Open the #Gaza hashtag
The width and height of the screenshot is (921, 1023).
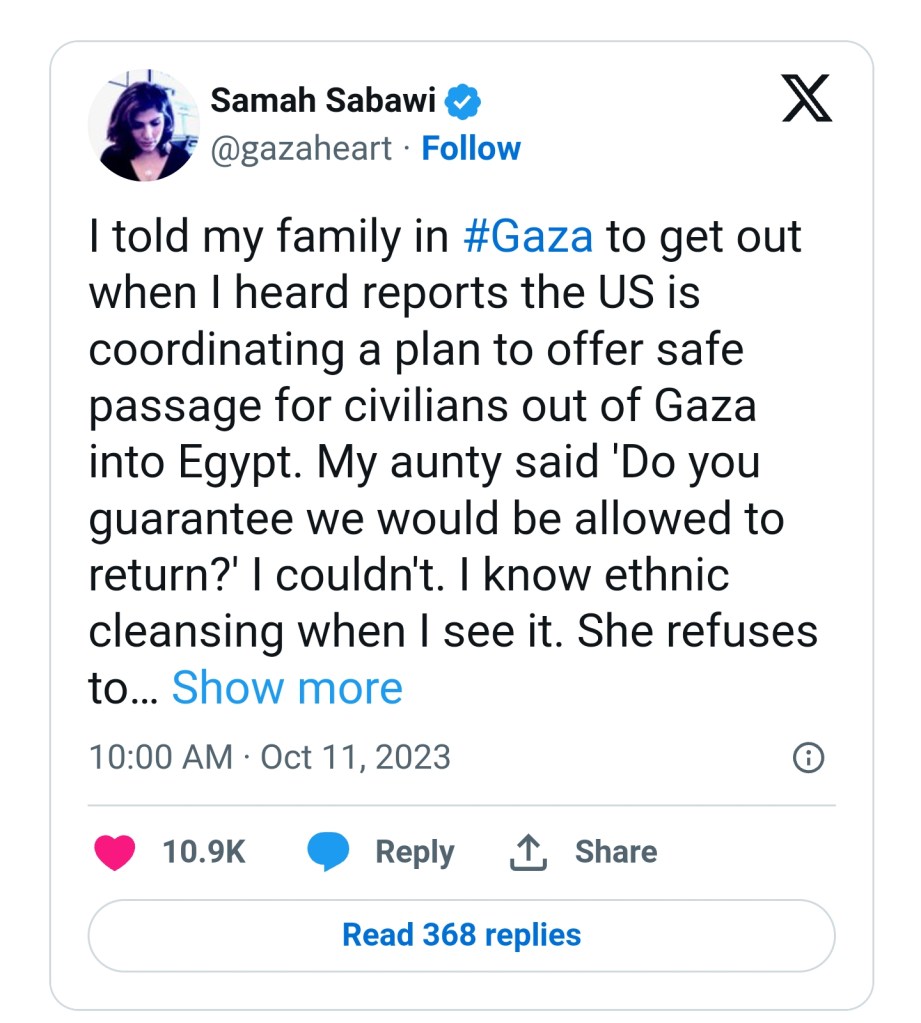pos(529,237)
